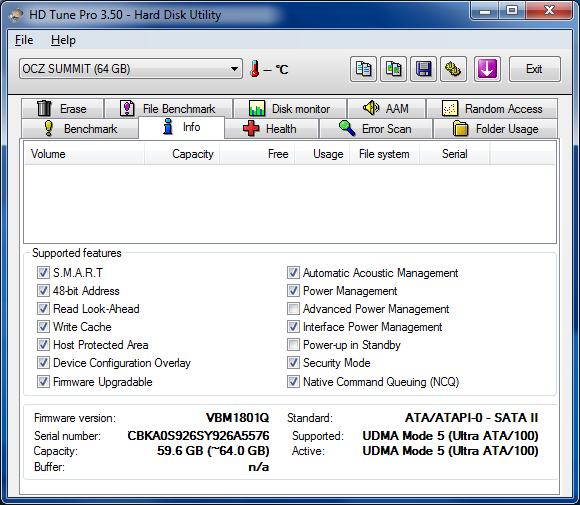Click the Active UDMA Mode 5 value
The width and height of the screenshot is (580, 505).
pos(450,451)
